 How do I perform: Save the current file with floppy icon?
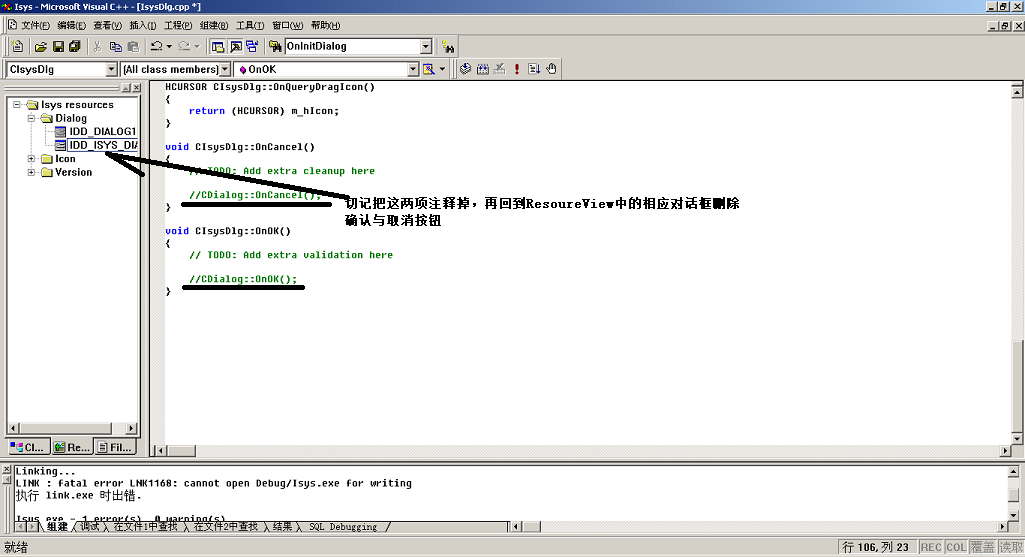[58, 46]
